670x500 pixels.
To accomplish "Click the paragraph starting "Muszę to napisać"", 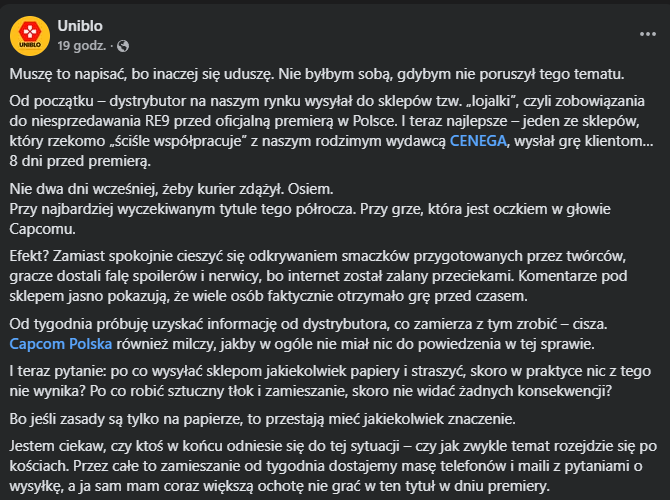I will (316, 74).
